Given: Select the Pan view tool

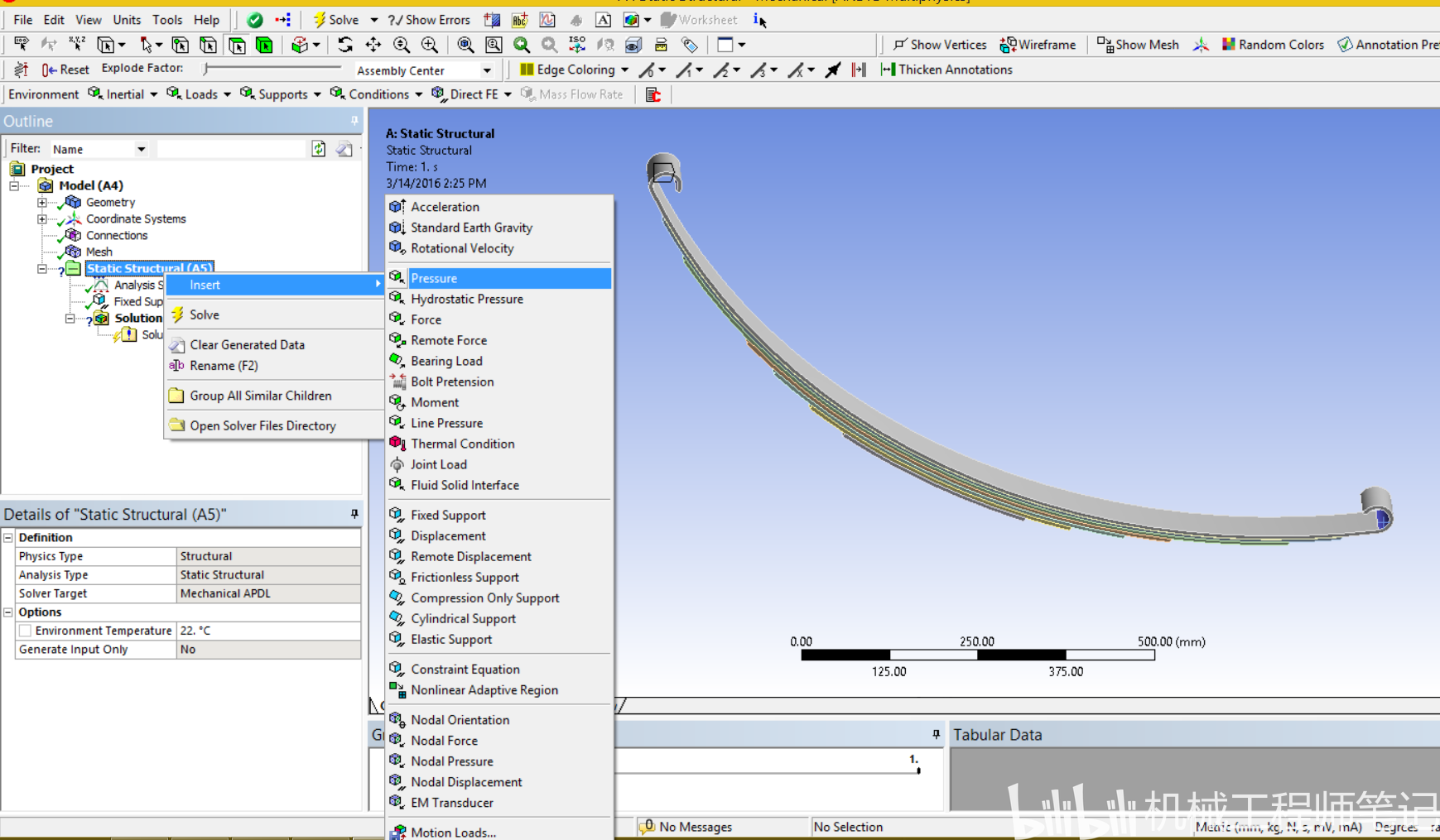Looking at the screenshot, I should point(373,45).
